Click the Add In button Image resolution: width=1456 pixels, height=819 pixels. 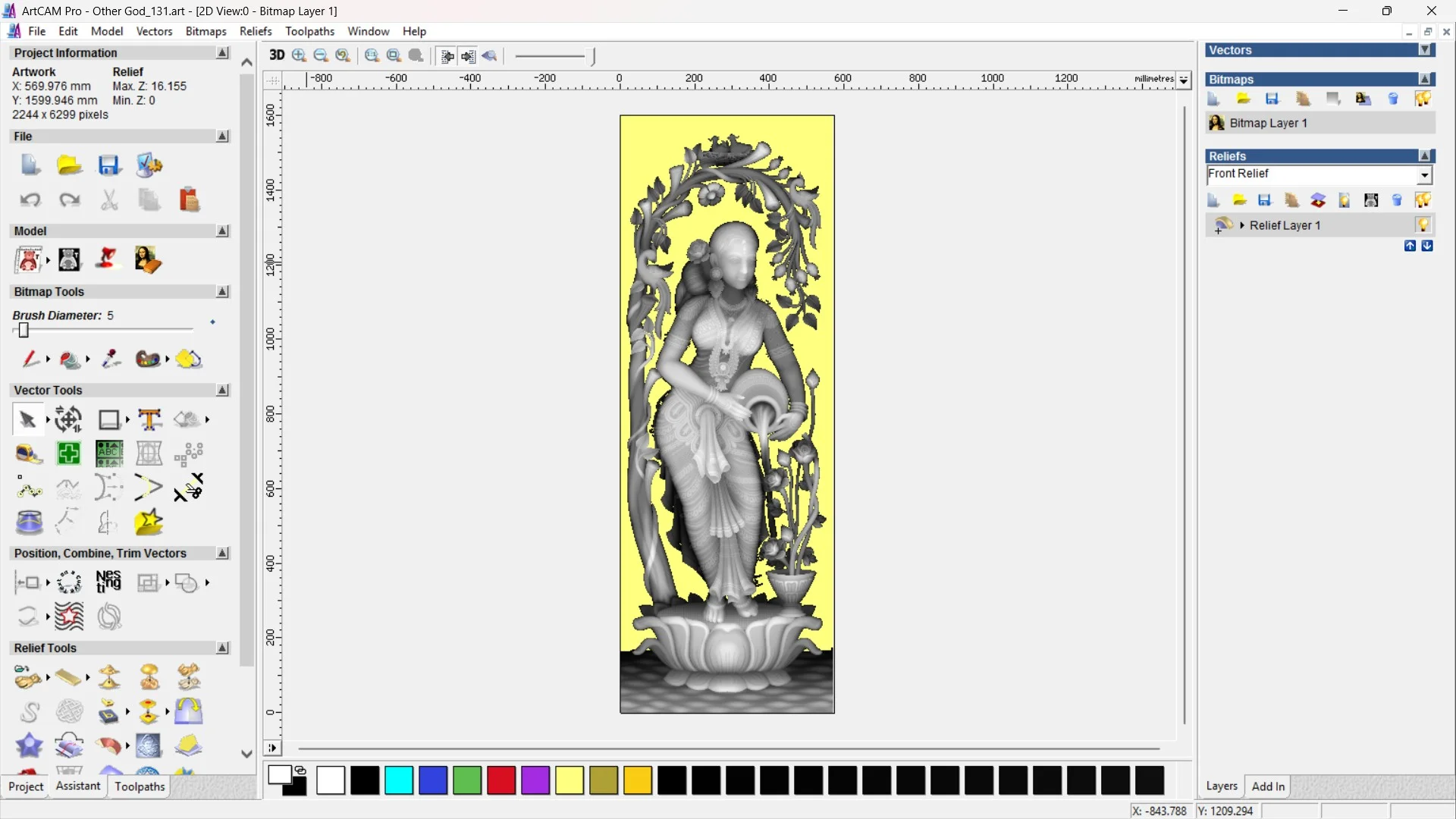pos(1269,786)
